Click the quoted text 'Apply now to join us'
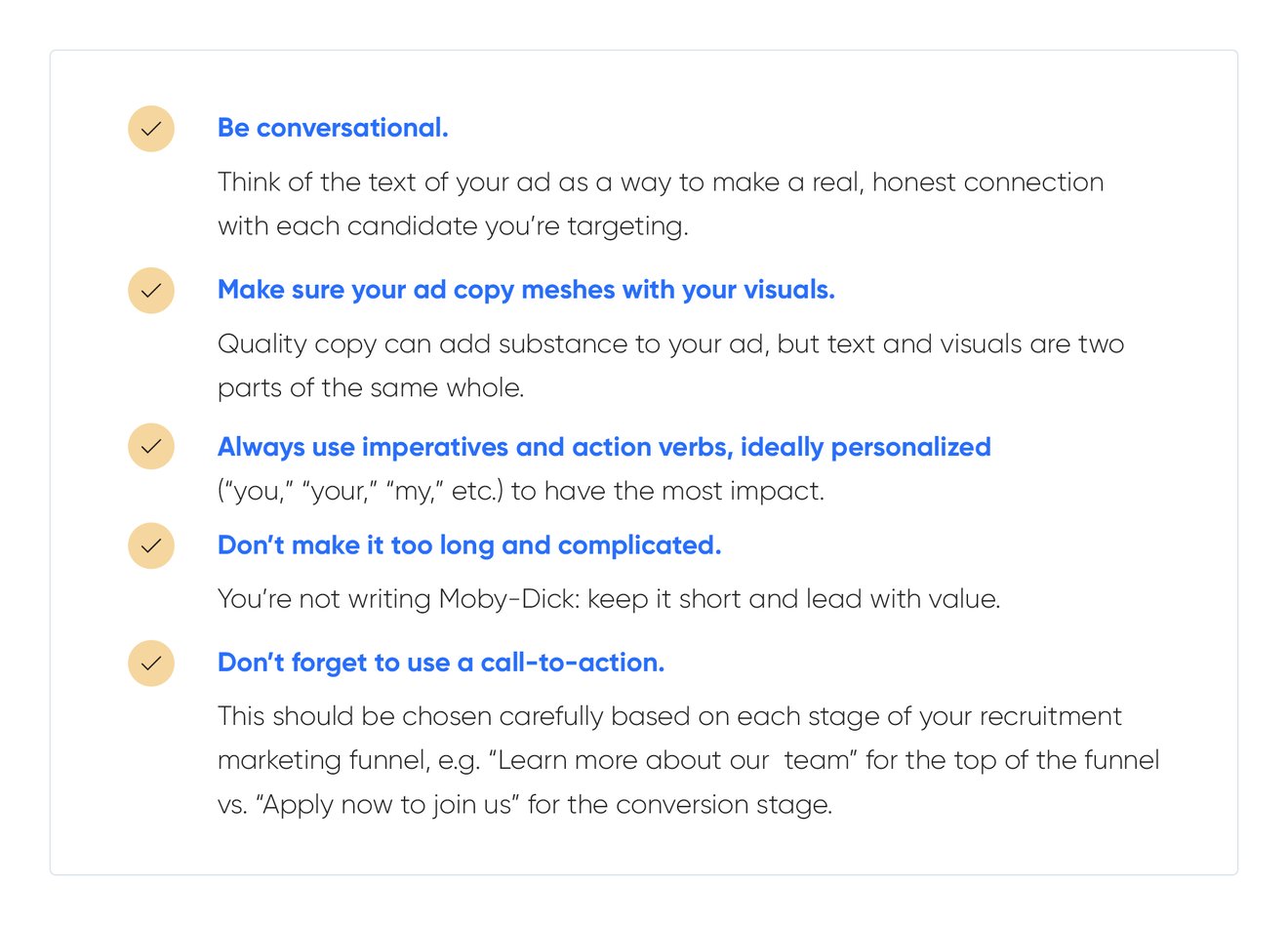The height and width of the screenshot is (925, 1288). 388,805
